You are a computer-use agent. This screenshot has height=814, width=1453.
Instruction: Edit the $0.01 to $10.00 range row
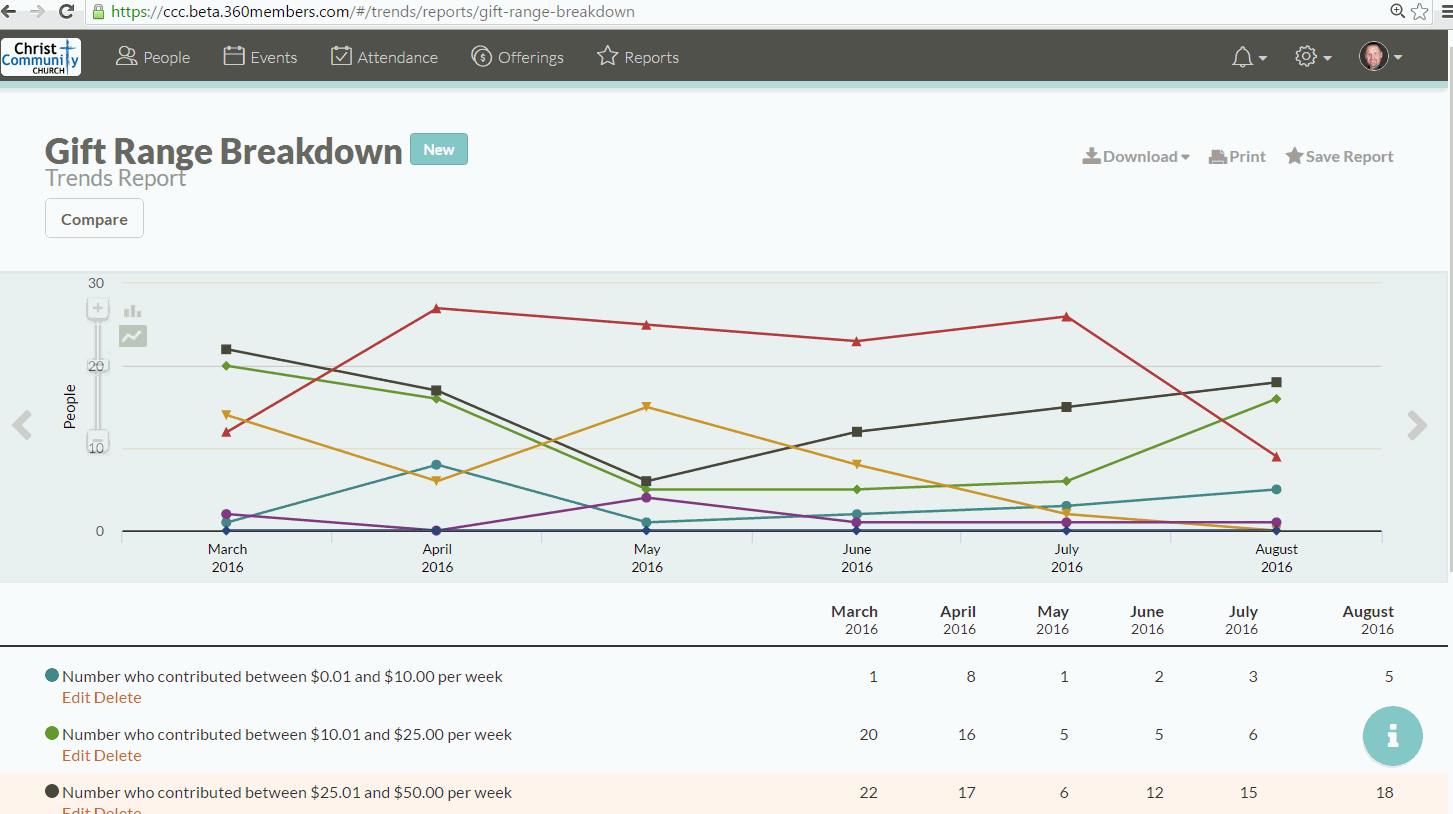76,698
